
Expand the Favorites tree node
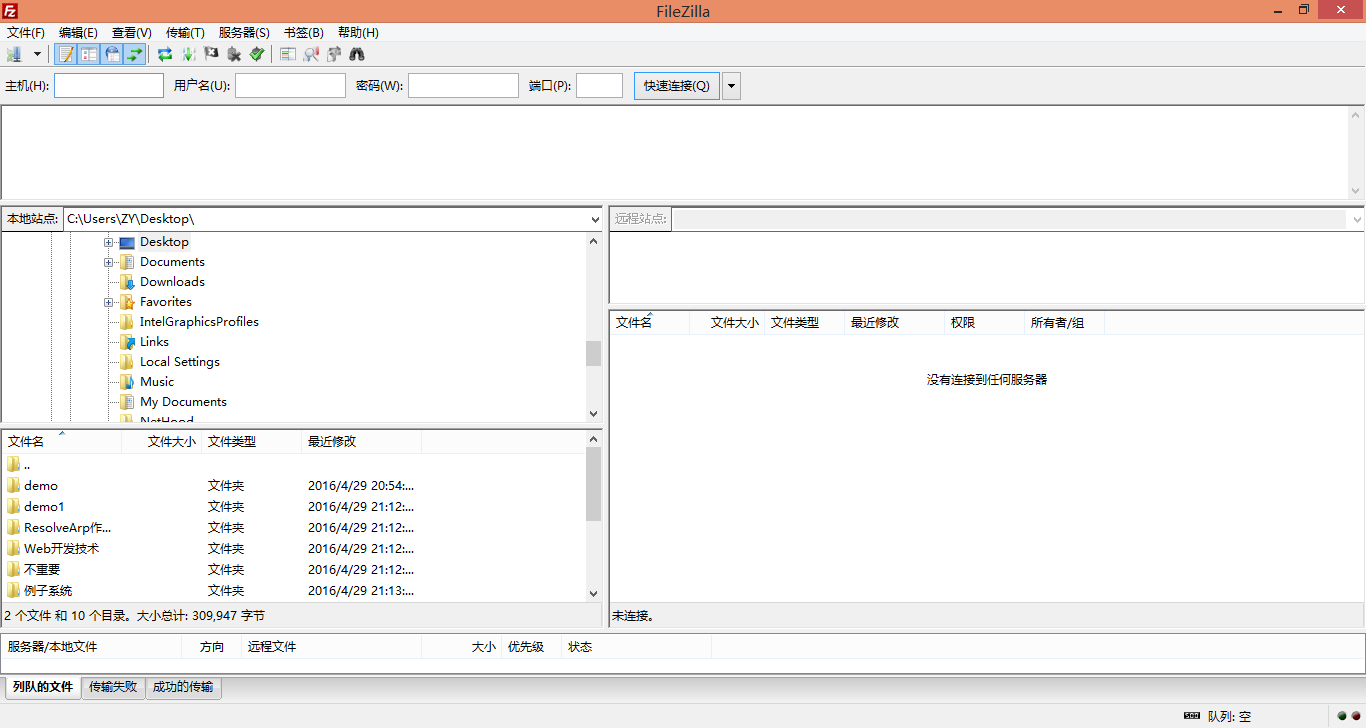click(x=108, y=302)
